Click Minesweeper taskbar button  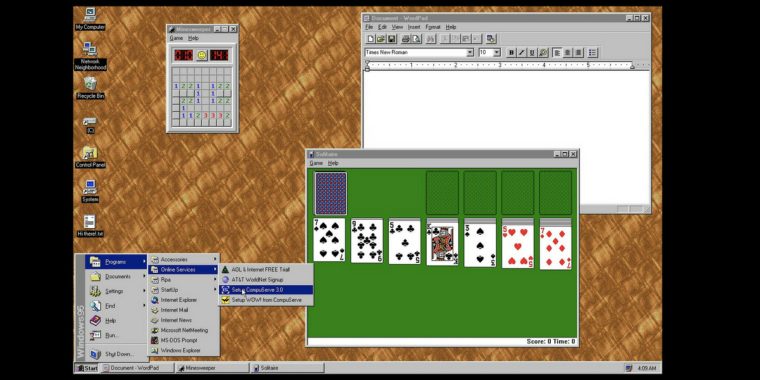212,368
